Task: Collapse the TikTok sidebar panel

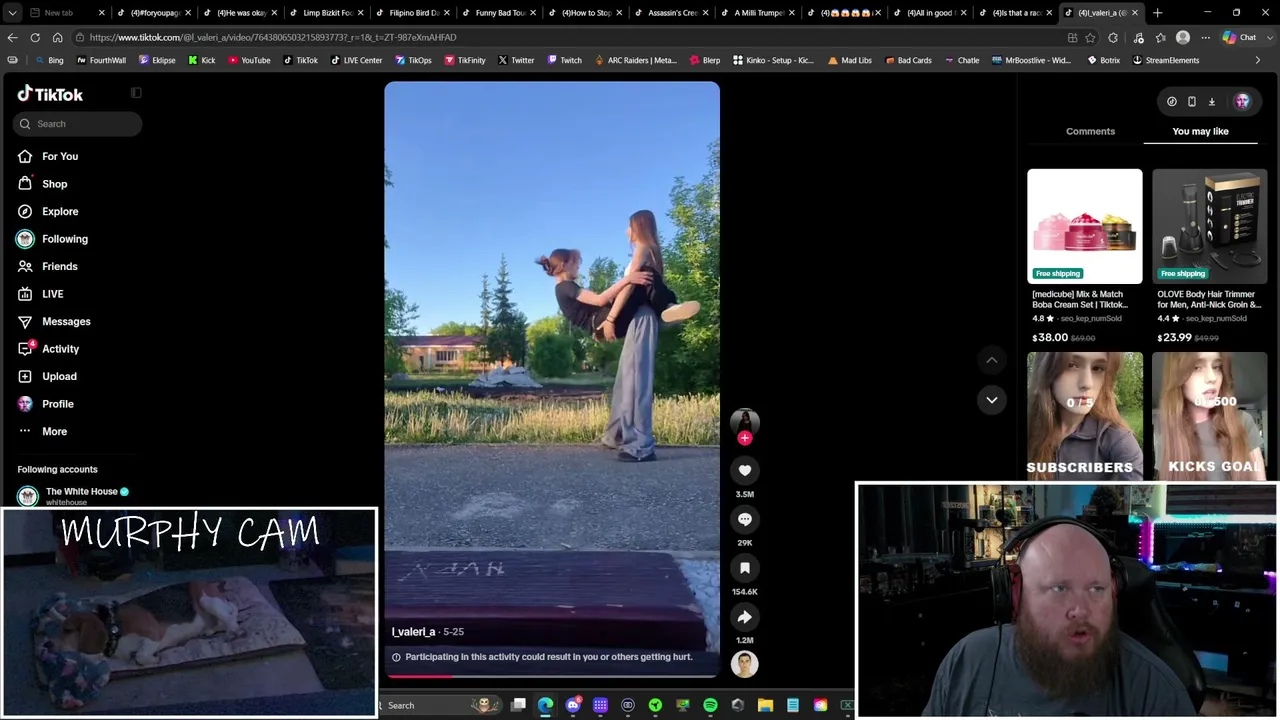Action: coord(136,93)
